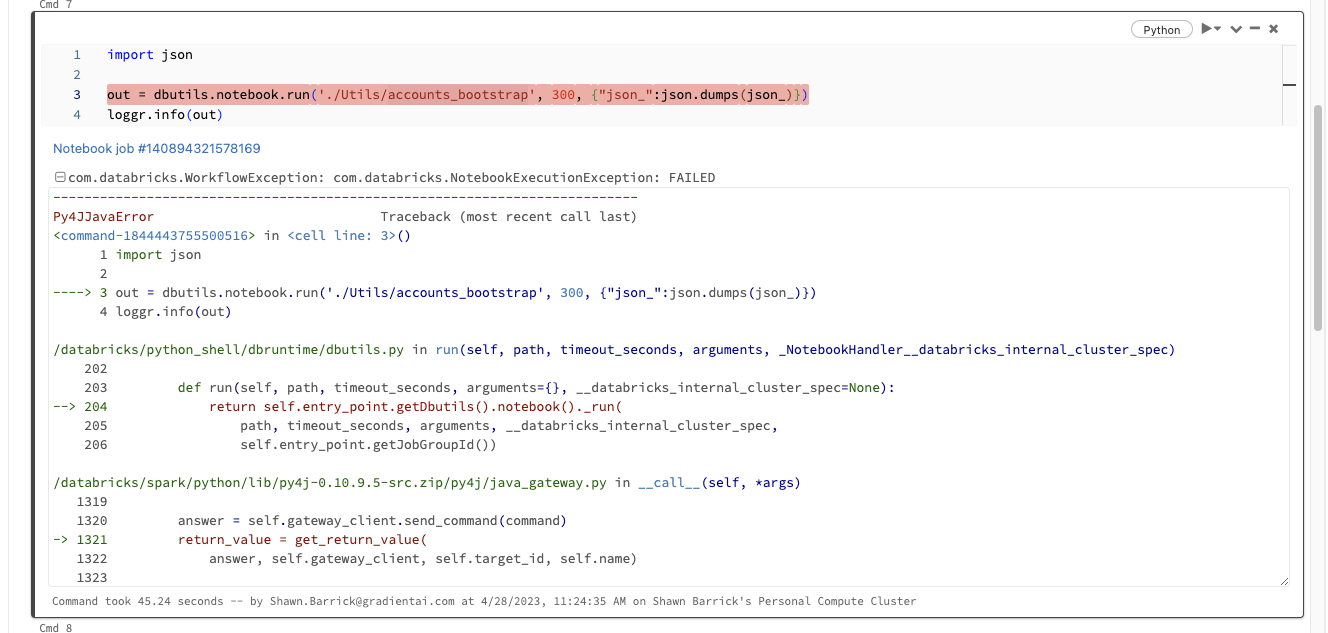The image size is (1328, 633).
Task: Open the Python language selector
Action: [1161, 29]
